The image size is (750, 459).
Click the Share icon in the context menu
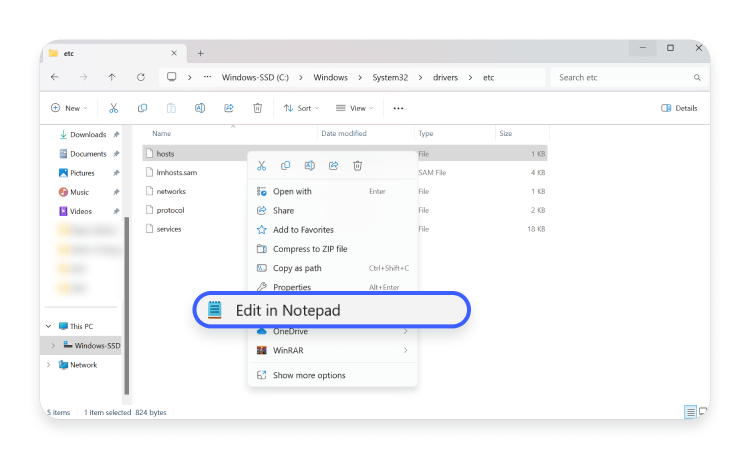pyautogui.click(x=333, y=166)
